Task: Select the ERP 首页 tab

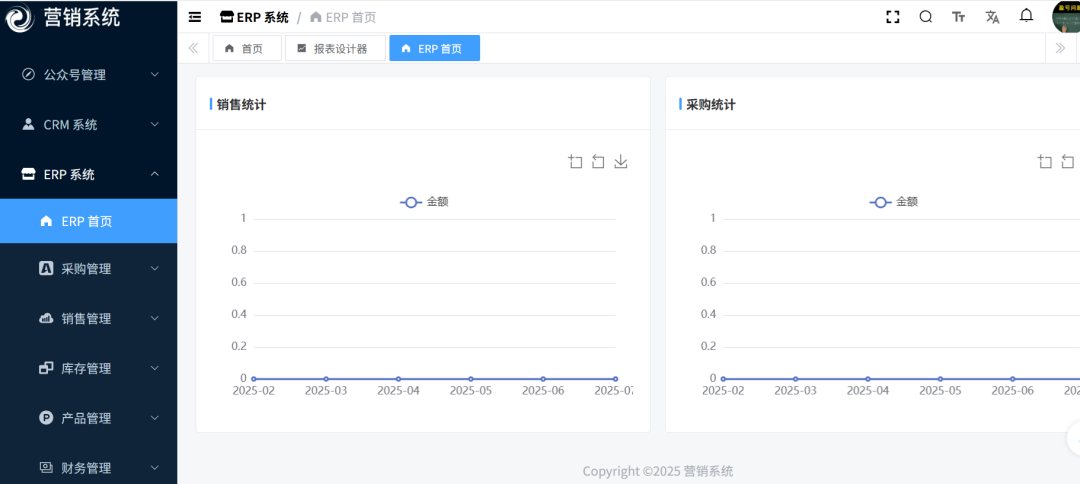Action: (x=435, y=48)
